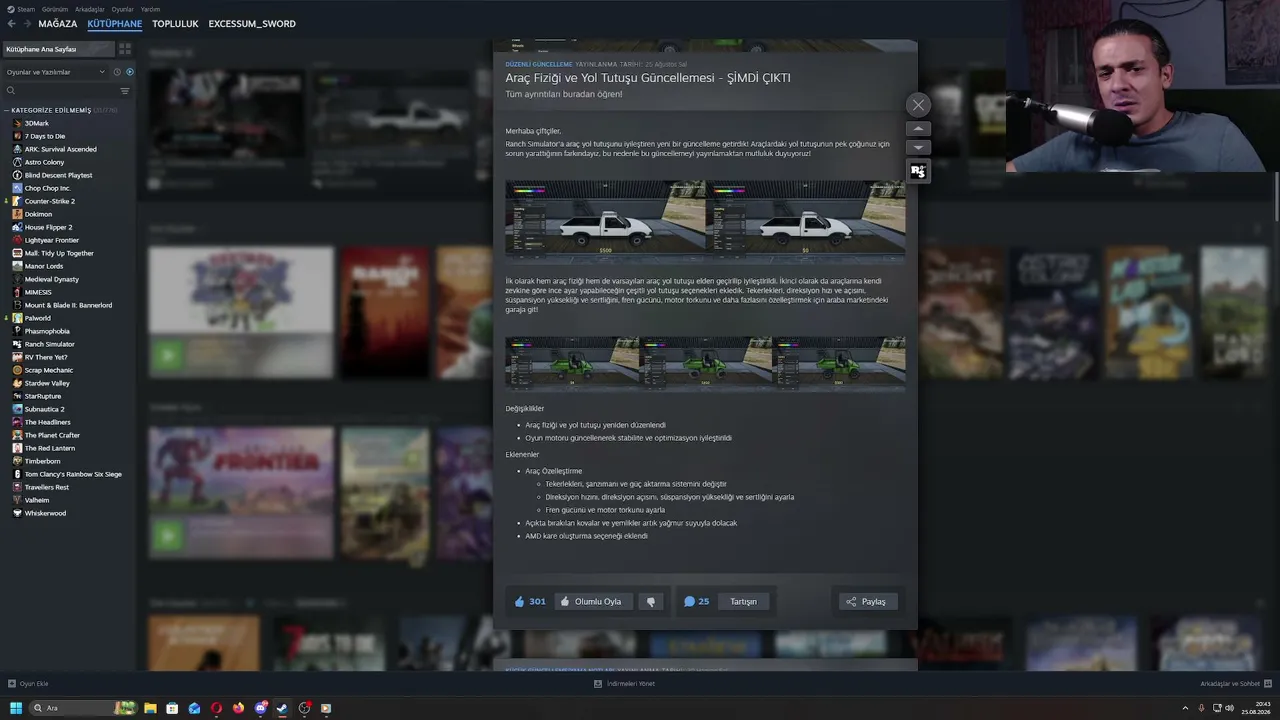Select 7 Days to Die in the list
The image size is (1280, 720).
click(45, 136)
